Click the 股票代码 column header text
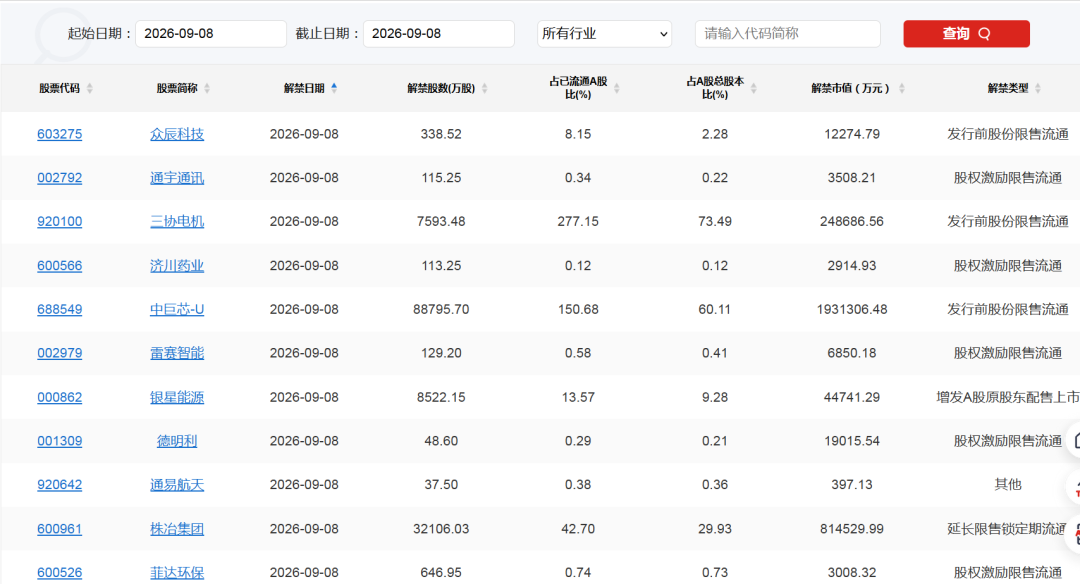Image resolution: width=1080 pixels, height=584 pixels. click(59, 88)
